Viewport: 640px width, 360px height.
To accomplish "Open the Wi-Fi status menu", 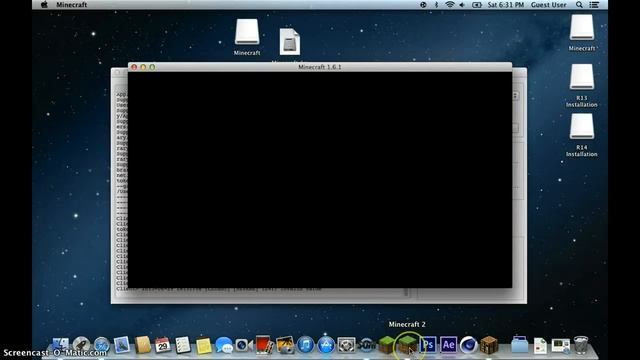I will pyautogui.click(x=449, y=5).
